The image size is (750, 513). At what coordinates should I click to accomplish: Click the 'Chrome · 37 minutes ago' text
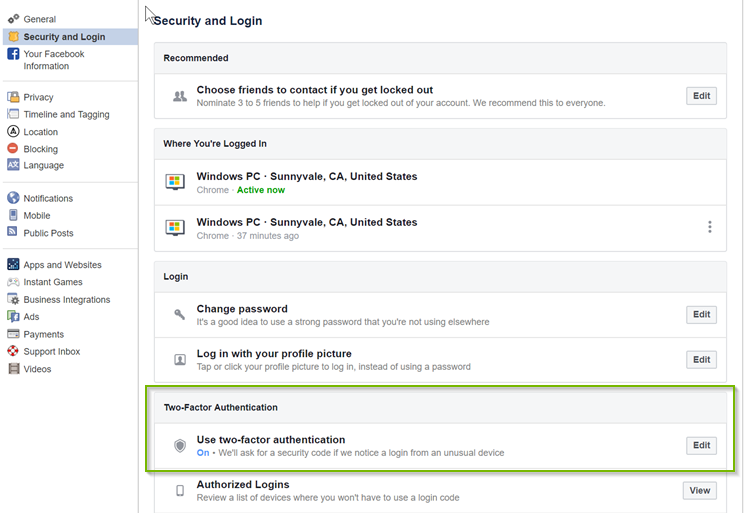pyautogui.click(x=248, y=236)
